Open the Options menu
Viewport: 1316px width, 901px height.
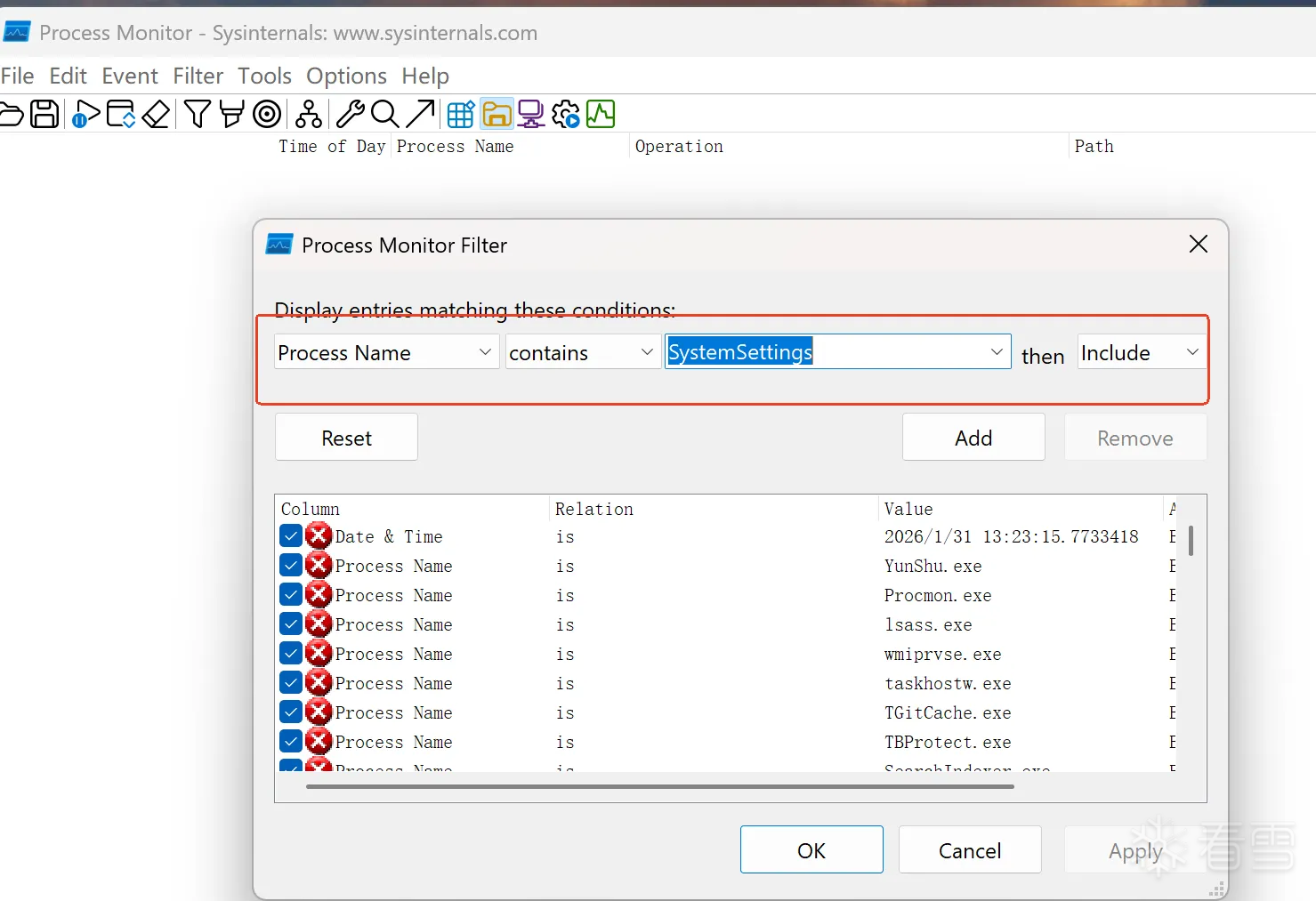click(x=347, y=76)
